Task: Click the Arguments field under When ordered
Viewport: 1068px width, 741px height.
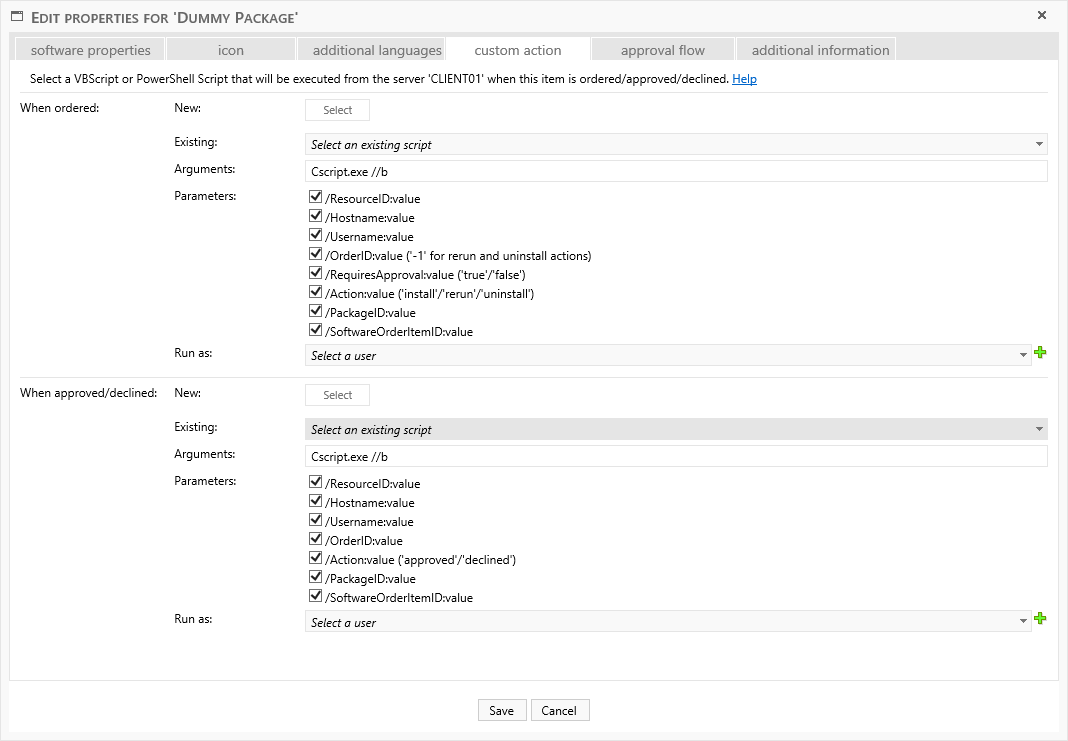Action: (675, 172)
